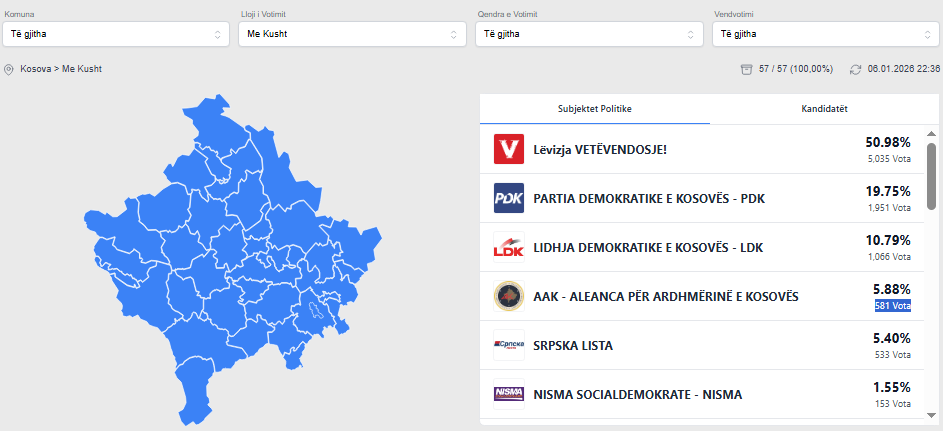Click the Kosova breadcrumb link

(35, 69)
